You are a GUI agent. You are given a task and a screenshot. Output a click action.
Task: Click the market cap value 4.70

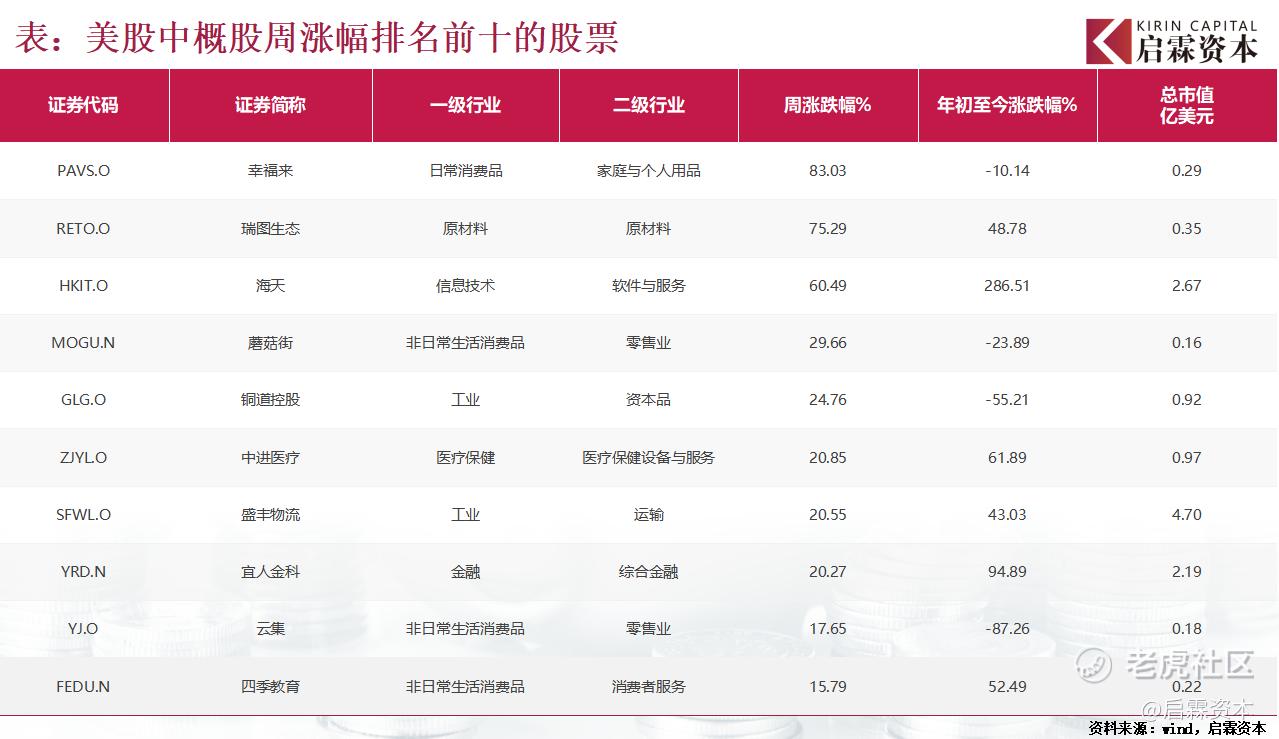1187,515
